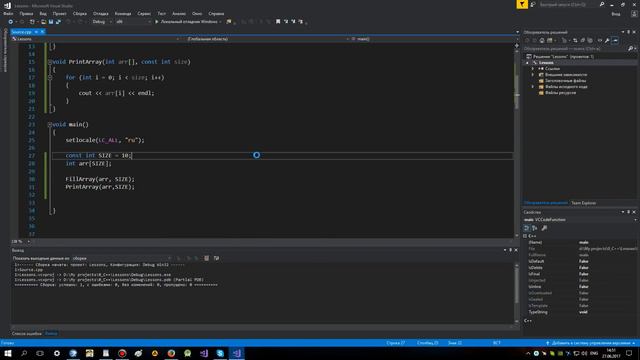Click the vertical scrollbar of code editor
Image resolution: width=640 pixels, height=360 pixels.
point(517,139)
